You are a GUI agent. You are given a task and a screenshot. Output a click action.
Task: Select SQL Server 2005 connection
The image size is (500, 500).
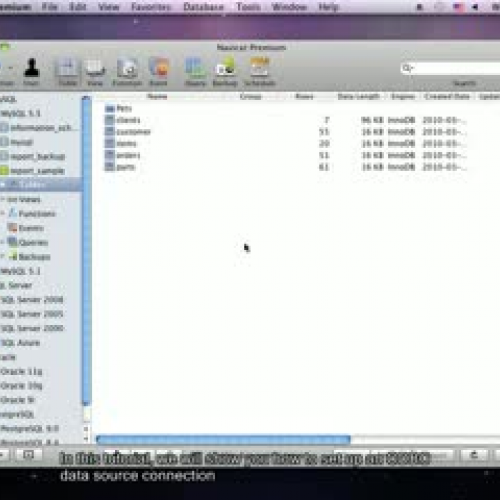coord(32,314)
